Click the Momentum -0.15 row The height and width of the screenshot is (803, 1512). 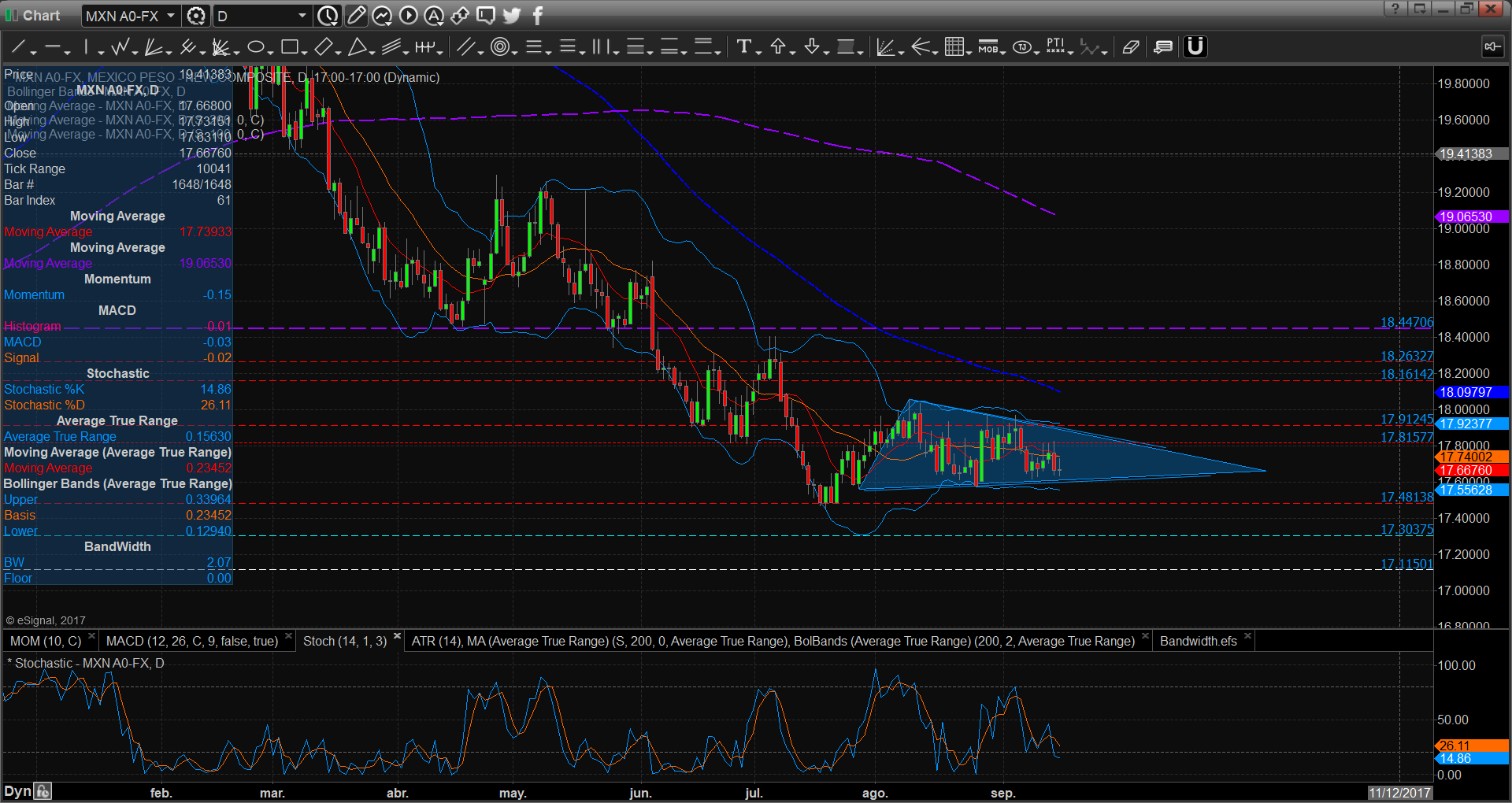tap(117, 295)
